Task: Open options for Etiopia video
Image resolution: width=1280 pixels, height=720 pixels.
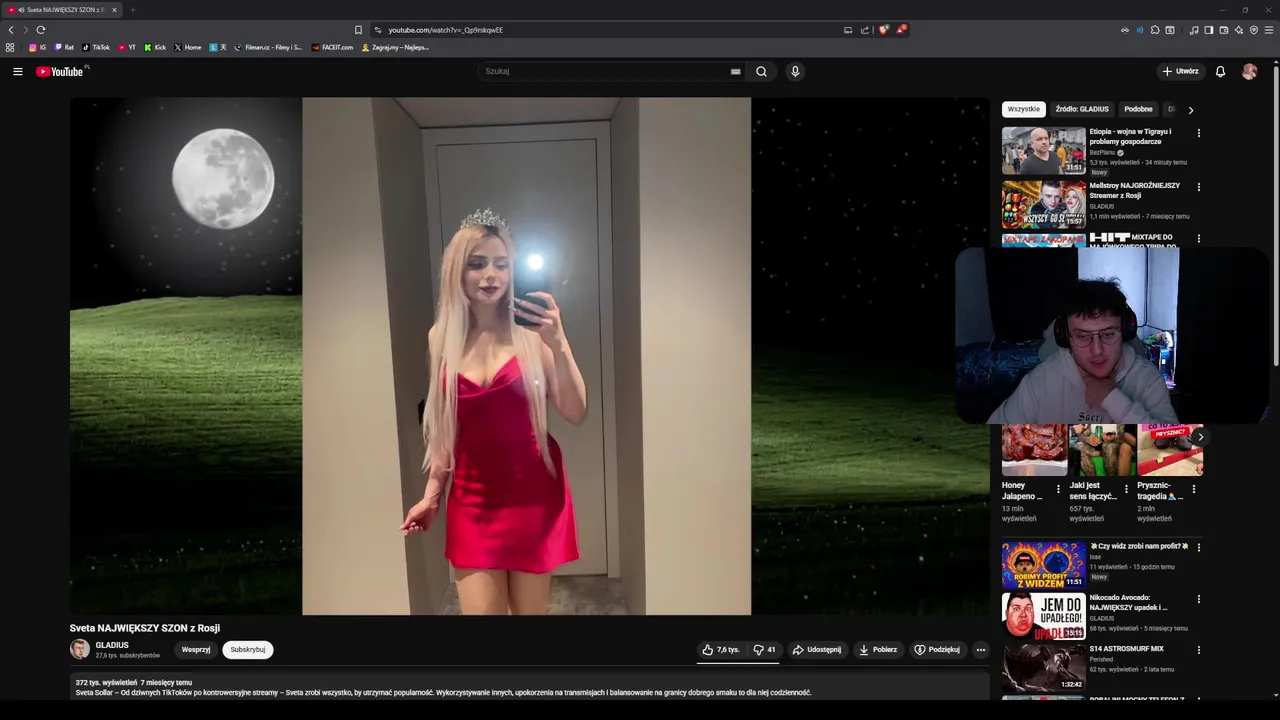Action: pos(1198,133)
